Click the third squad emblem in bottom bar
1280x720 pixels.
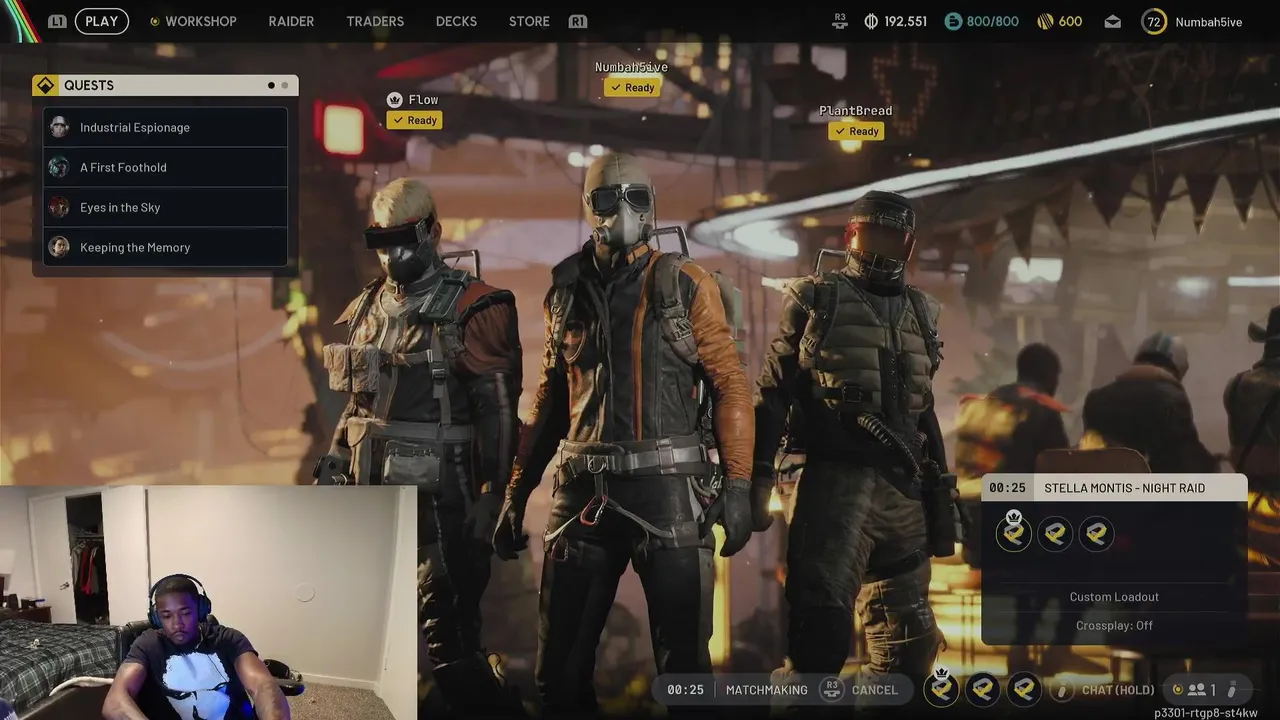pos(1024,689)
